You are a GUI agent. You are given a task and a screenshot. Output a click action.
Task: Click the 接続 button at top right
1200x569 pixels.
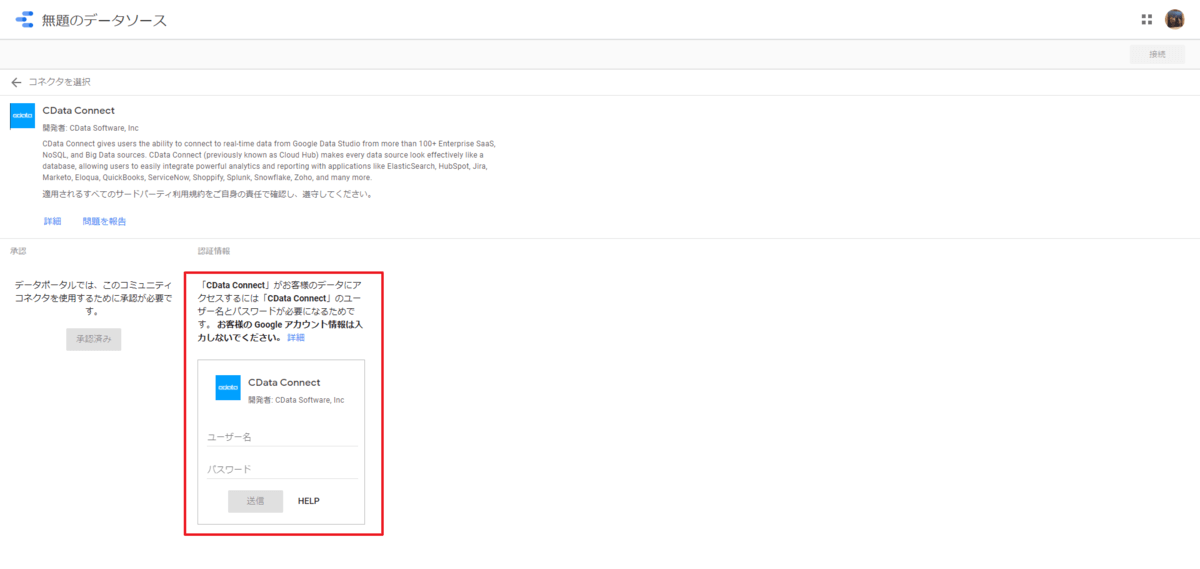point(1157,54)
